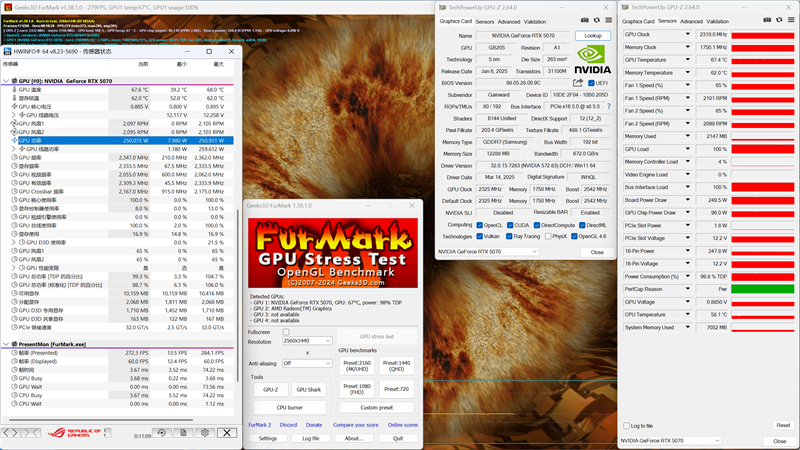800x450 pixels.
Task: Open GPU selector dropdown in Graphics Card window
Action: (x=487, y=252)
